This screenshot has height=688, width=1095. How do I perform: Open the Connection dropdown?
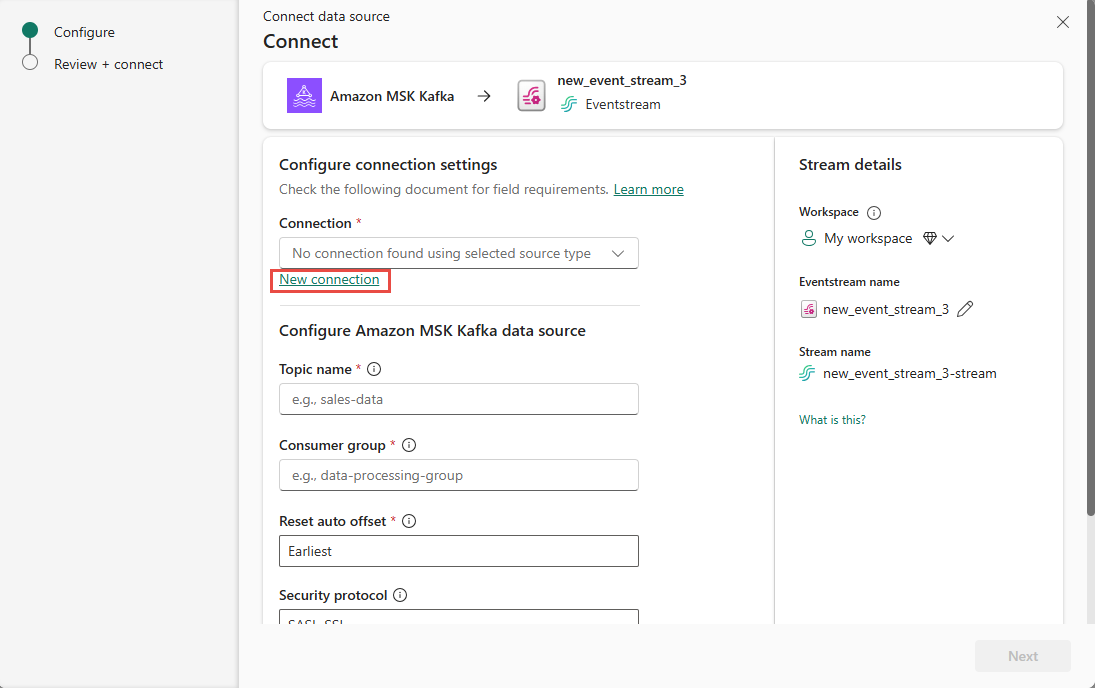pyautogui.click(x=459, y=254)
